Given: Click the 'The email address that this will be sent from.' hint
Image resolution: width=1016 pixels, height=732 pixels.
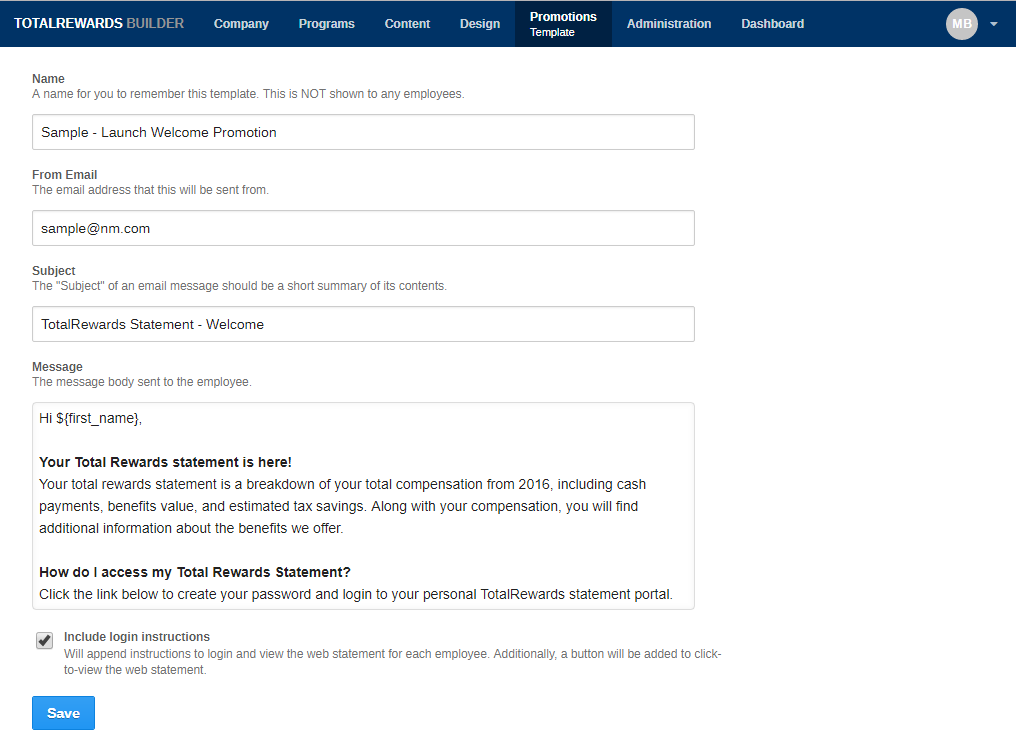Looking at the screenshot, I should tap(150, 190).
